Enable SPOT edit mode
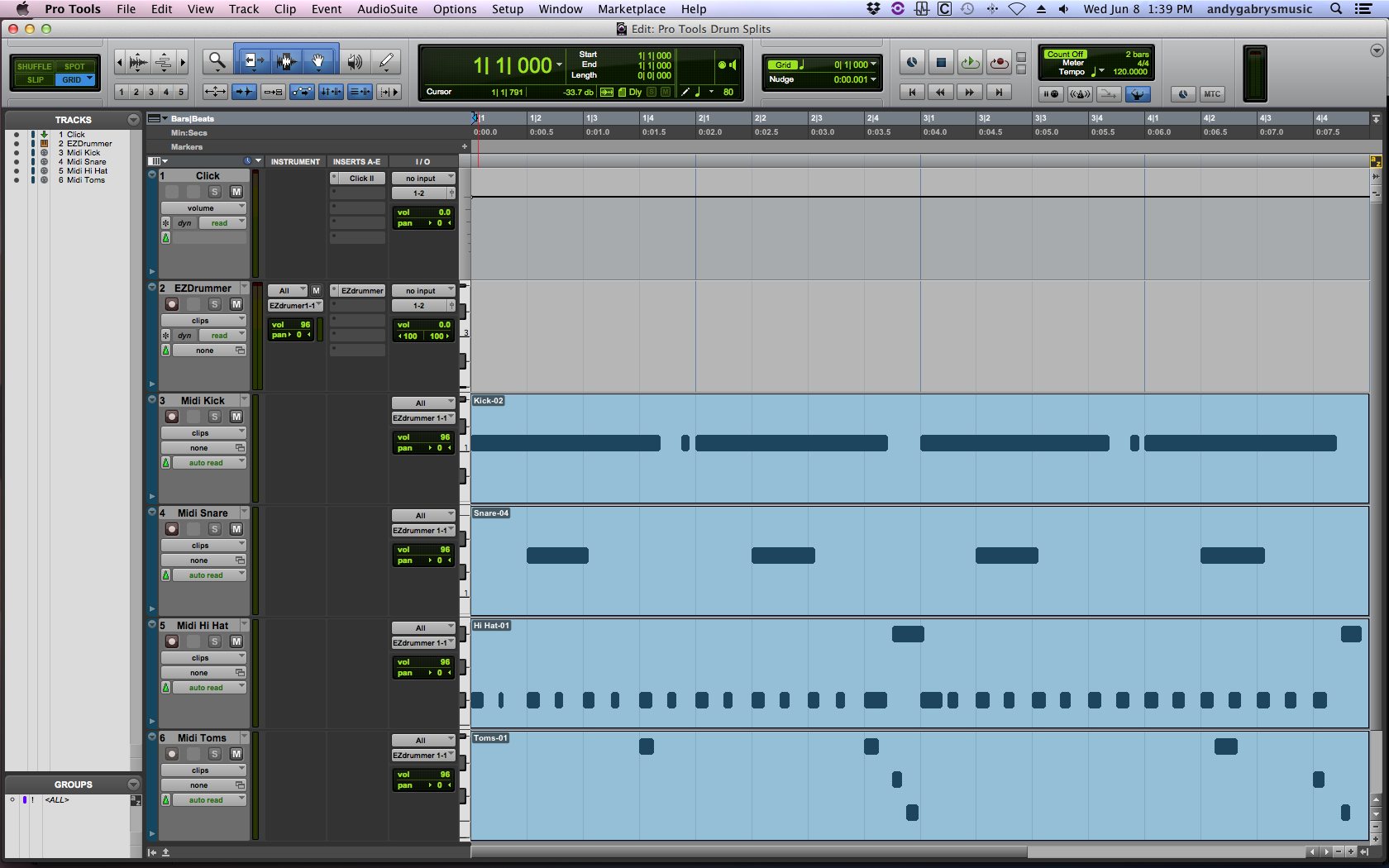 tap(75, 66)
